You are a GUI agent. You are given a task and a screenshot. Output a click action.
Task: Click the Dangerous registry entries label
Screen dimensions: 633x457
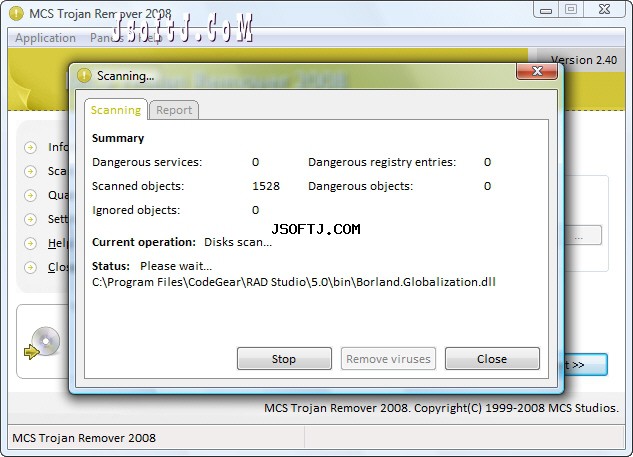(382, 162)
